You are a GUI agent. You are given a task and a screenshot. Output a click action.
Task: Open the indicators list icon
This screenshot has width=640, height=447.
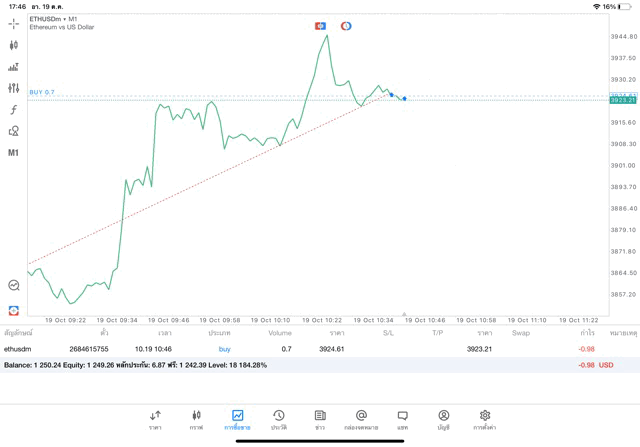click(x=13, y=67)
